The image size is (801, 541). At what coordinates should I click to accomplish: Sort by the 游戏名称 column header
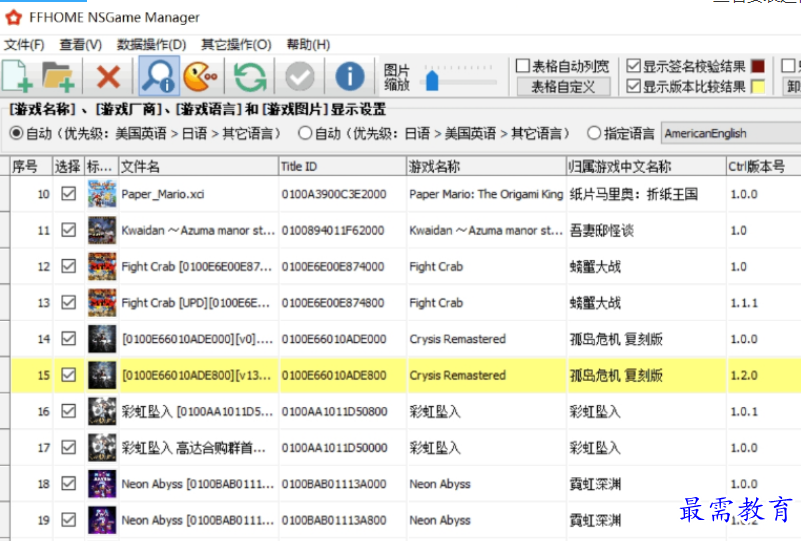coord(486,166)
